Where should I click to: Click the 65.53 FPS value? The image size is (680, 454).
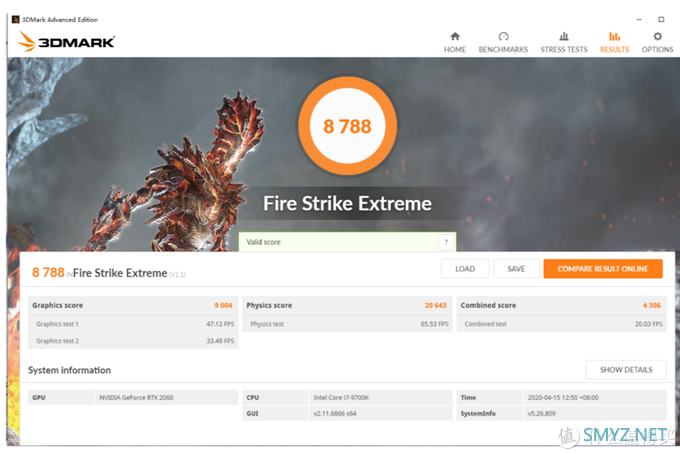(x=435, y=324)
